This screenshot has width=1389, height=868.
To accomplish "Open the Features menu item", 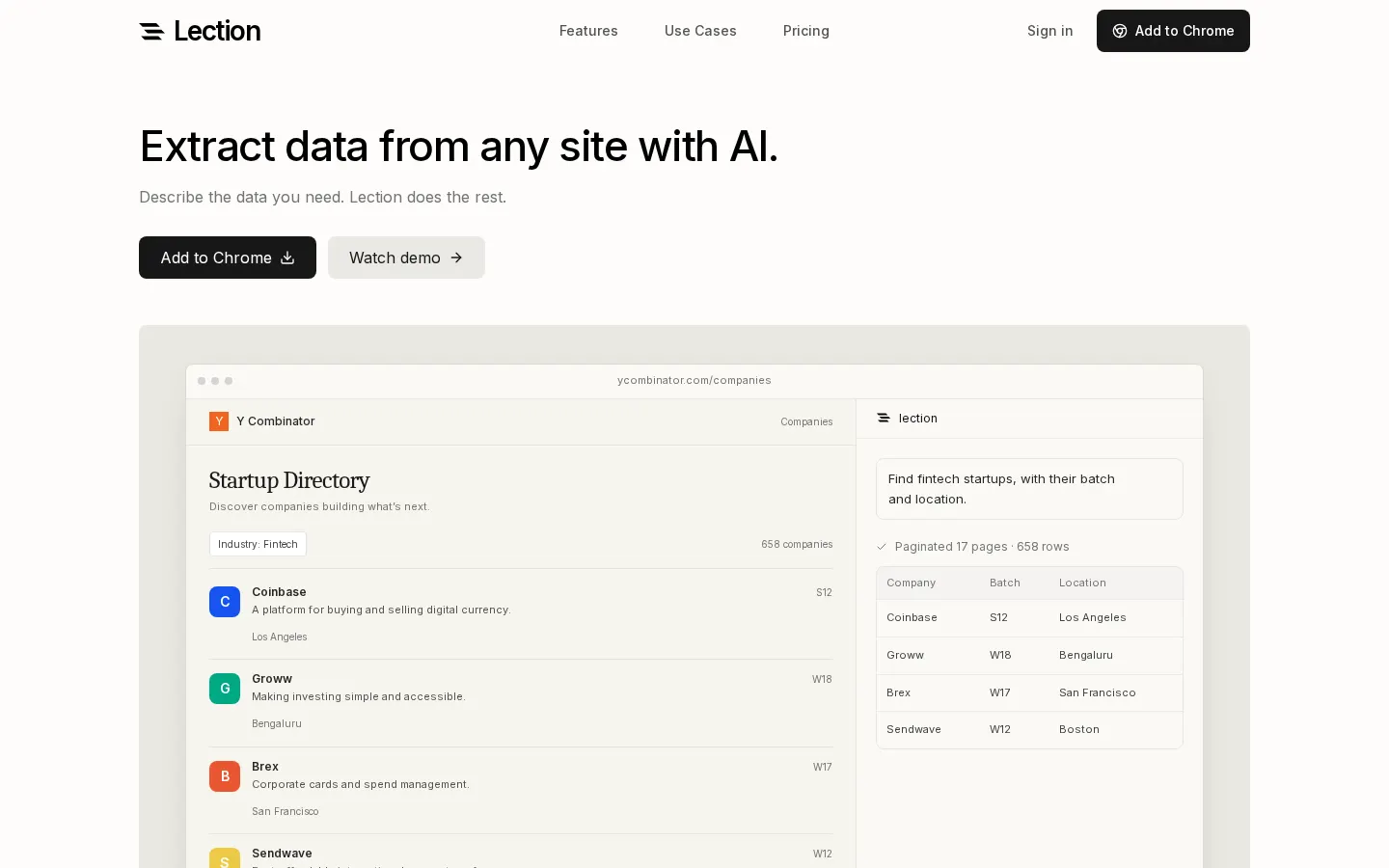I will coord(588,31).
